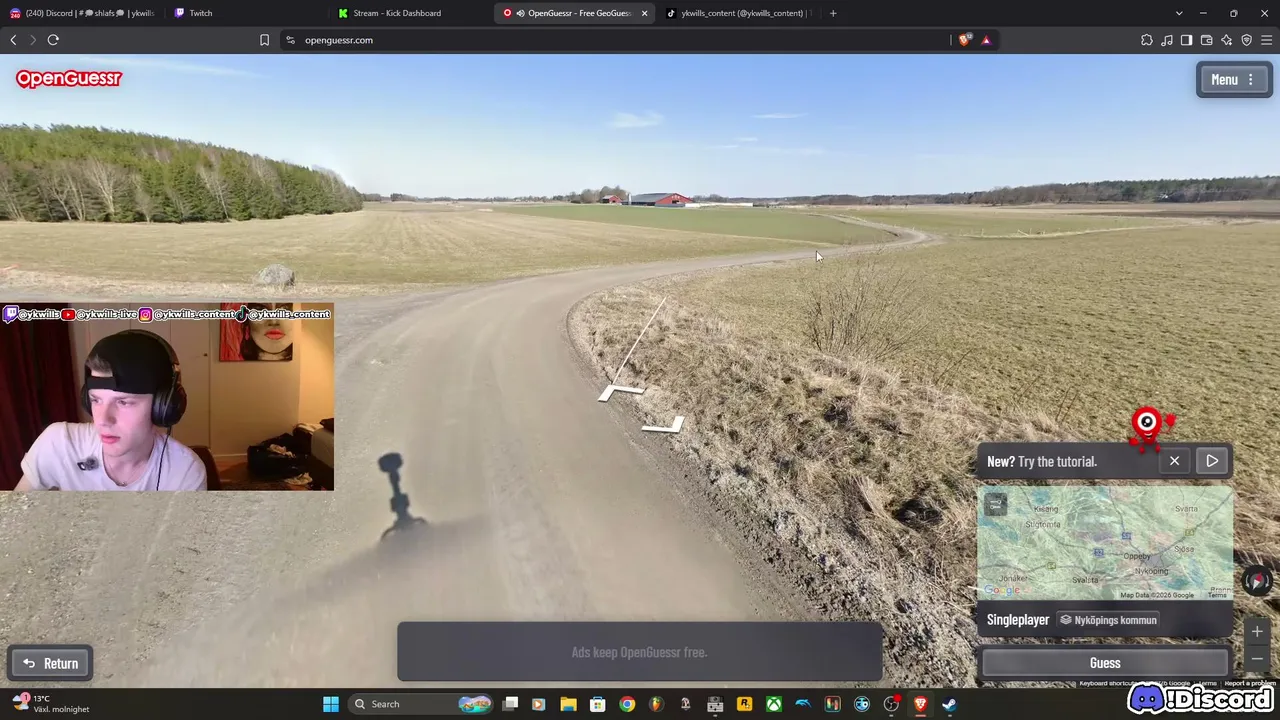1280x720 pixels.
Task: Open Rockstar Games Launcher from taskbar
Action: coord(744,704)
